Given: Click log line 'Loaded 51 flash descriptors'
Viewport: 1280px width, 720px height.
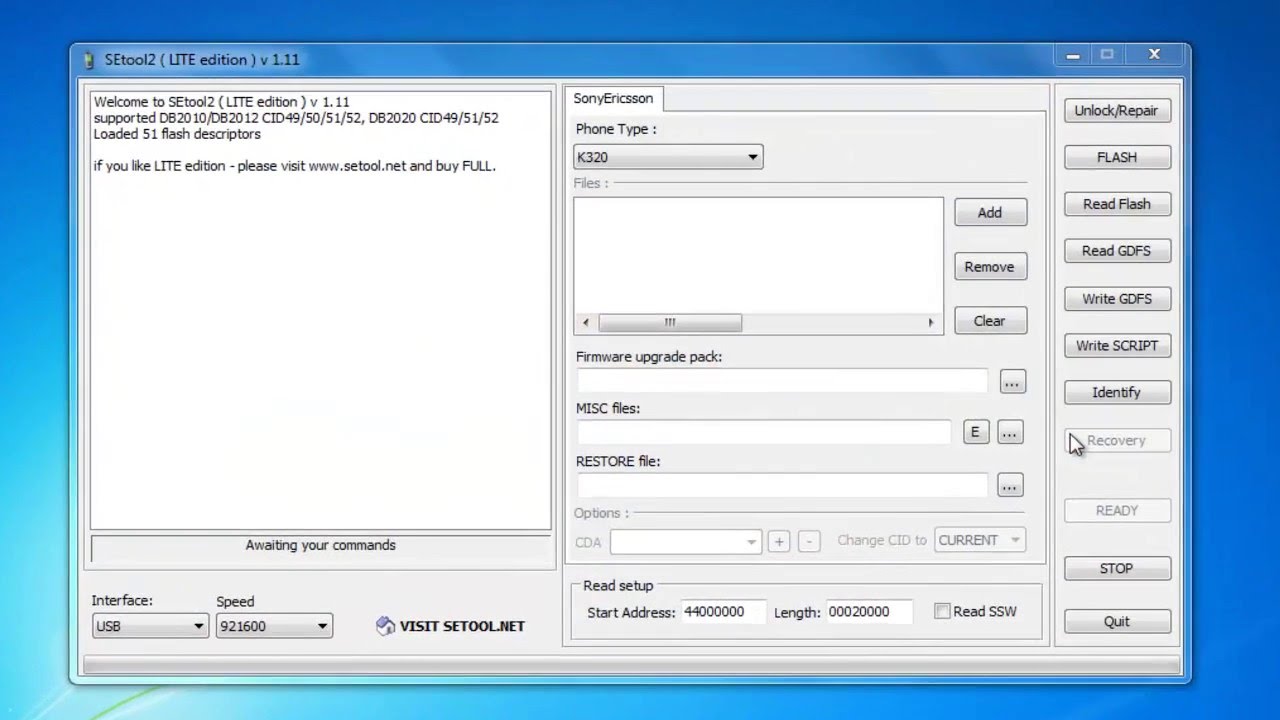Looking at the screenshot, I should (177, 134).
